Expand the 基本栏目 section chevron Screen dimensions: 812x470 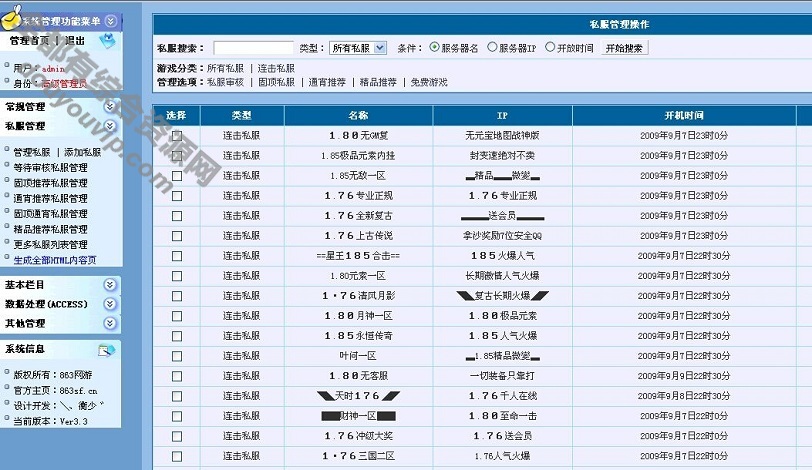(109, 285)
